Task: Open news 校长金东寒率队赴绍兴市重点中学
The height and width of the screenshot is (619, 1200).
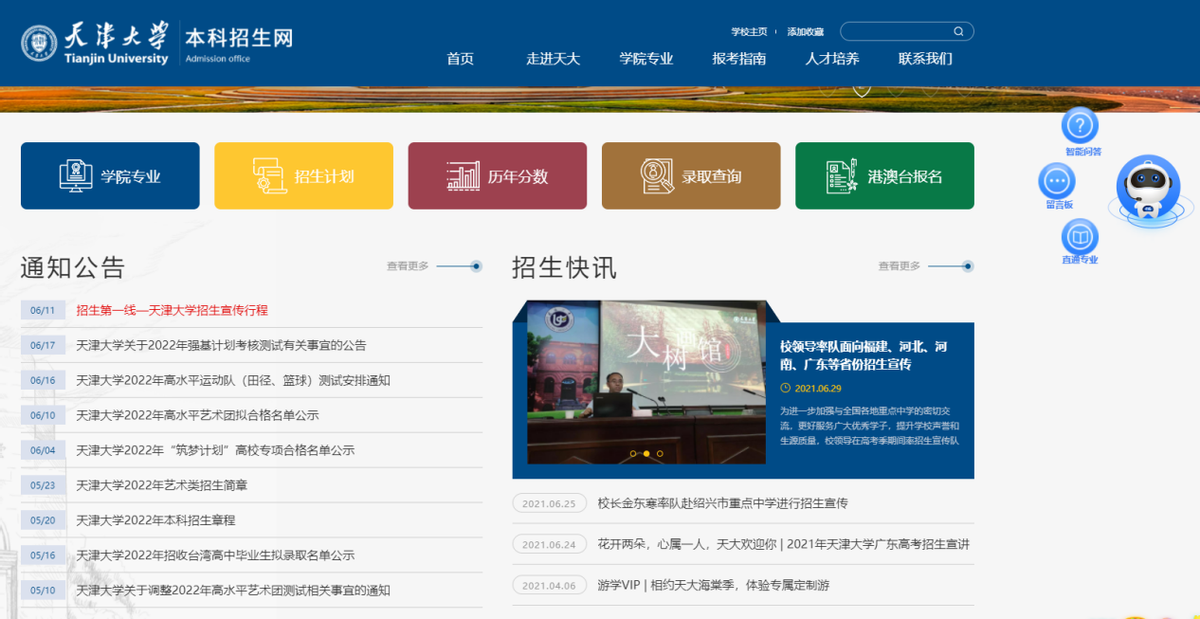Action: click(x=723, y=503)
